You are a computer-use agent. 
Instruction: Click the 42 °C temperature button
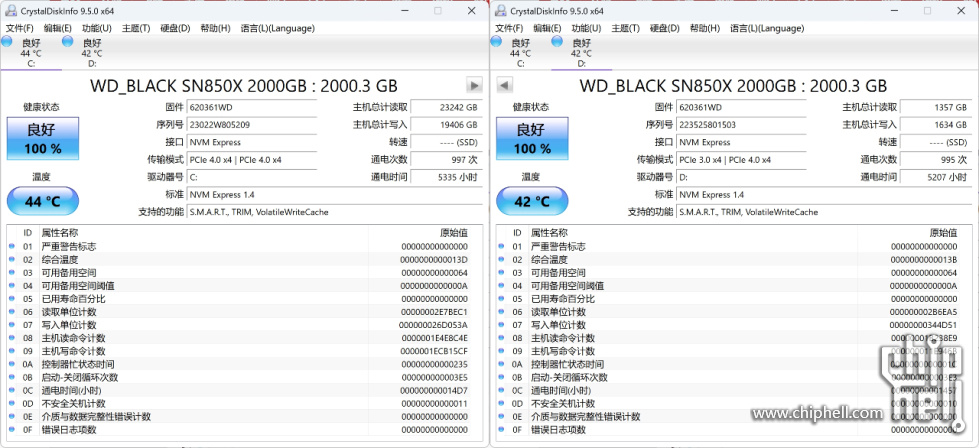[532, 202]
